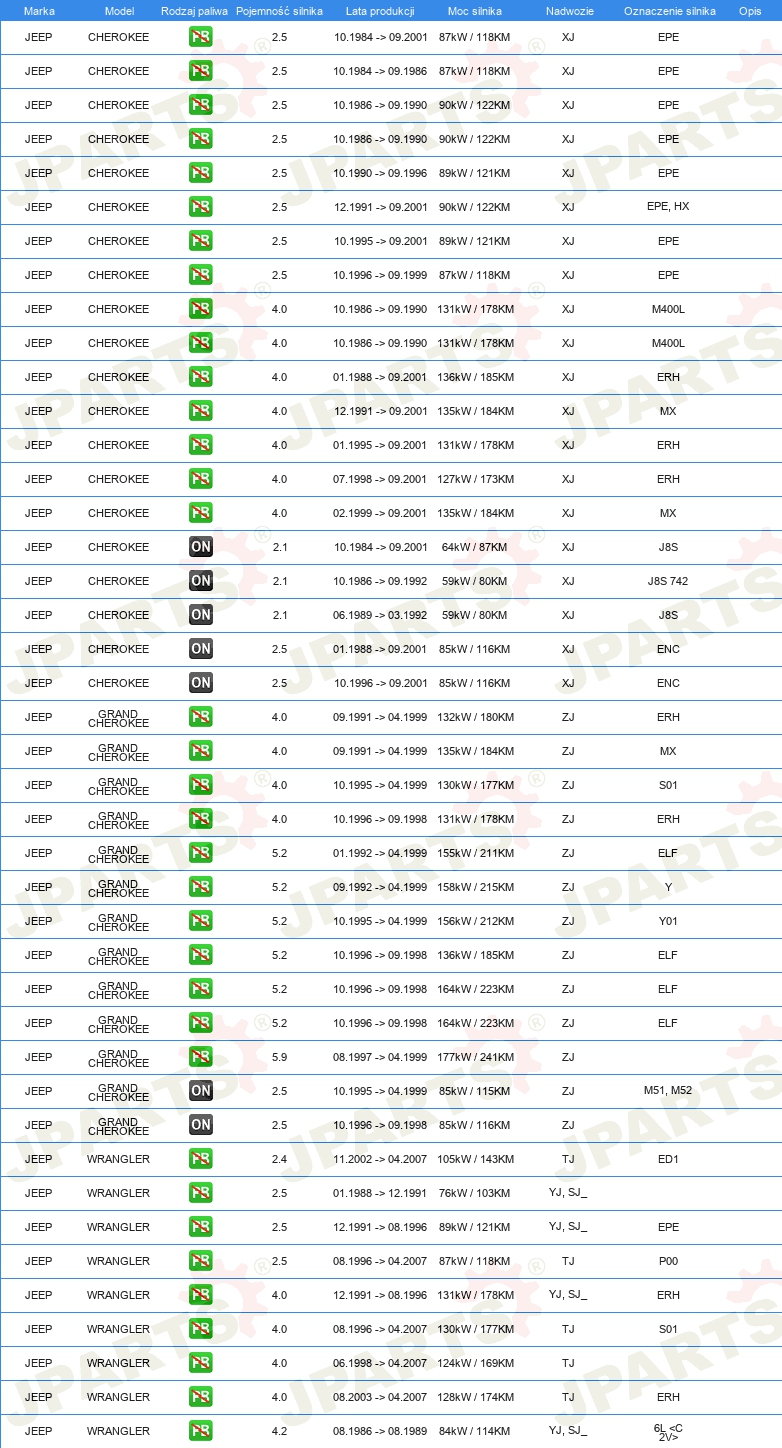Image resolution: width=782 pixels, height=1448 pixels.
Task: Select the M51, M52 engine code cell
Action: click(x=668, y=1091)
